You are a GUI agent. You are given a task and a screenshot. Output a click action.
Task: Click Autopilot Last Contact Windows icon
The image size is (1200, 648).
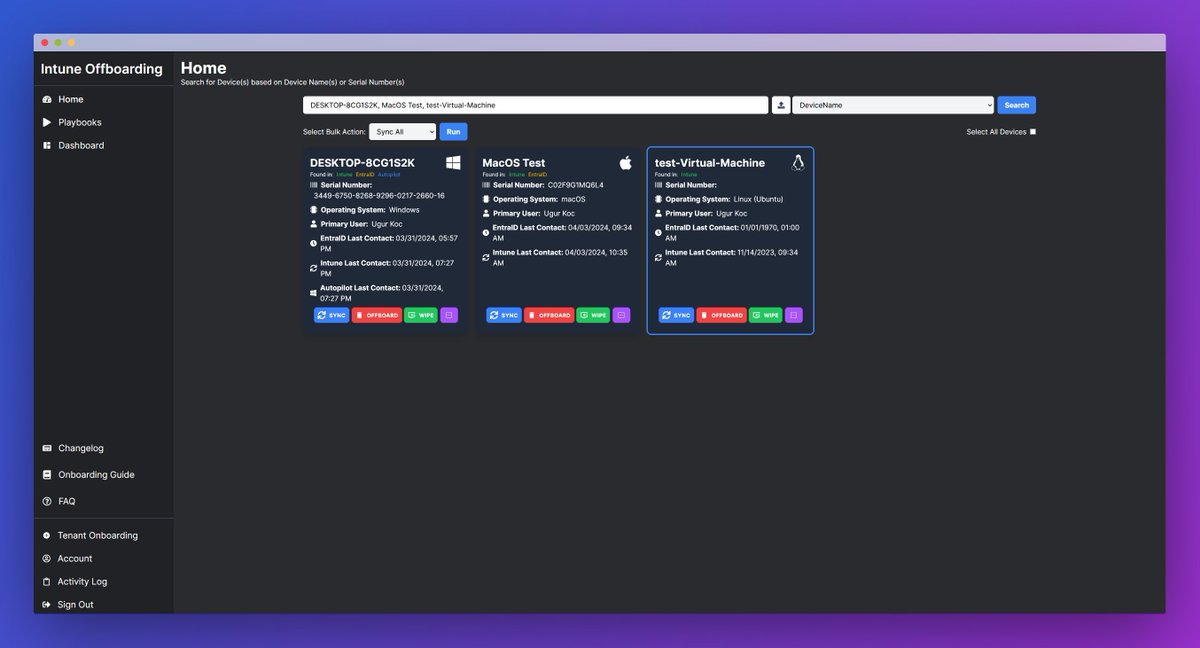314,293
